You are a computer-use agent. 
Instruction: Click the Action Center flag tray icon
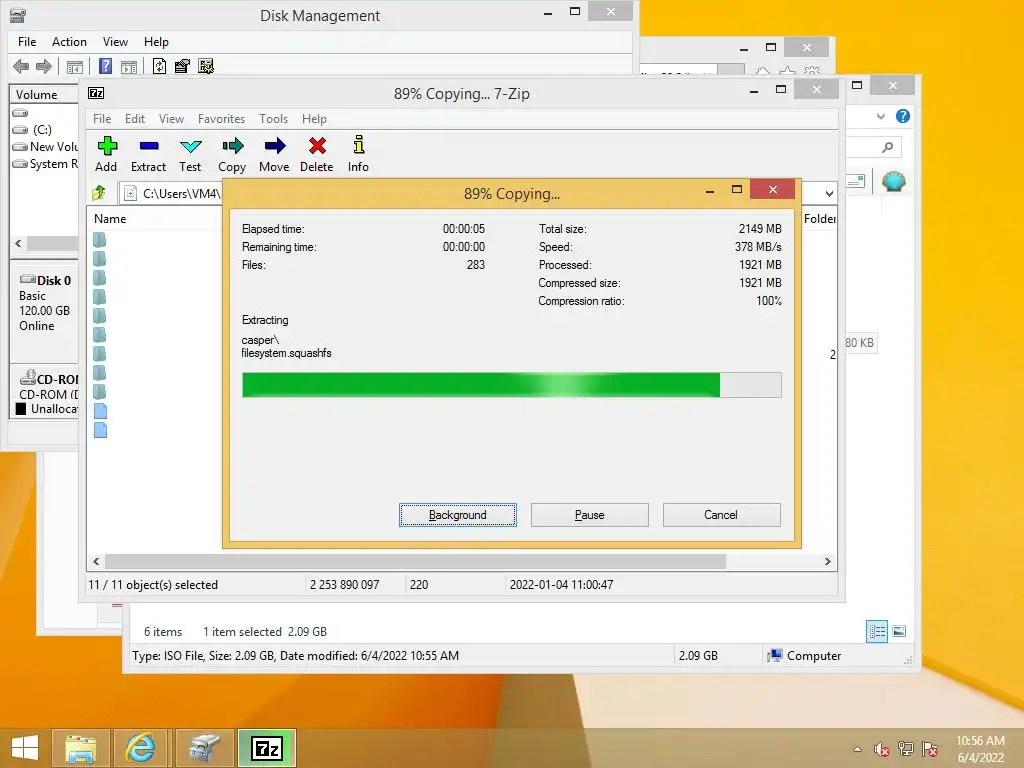[930, 749]
